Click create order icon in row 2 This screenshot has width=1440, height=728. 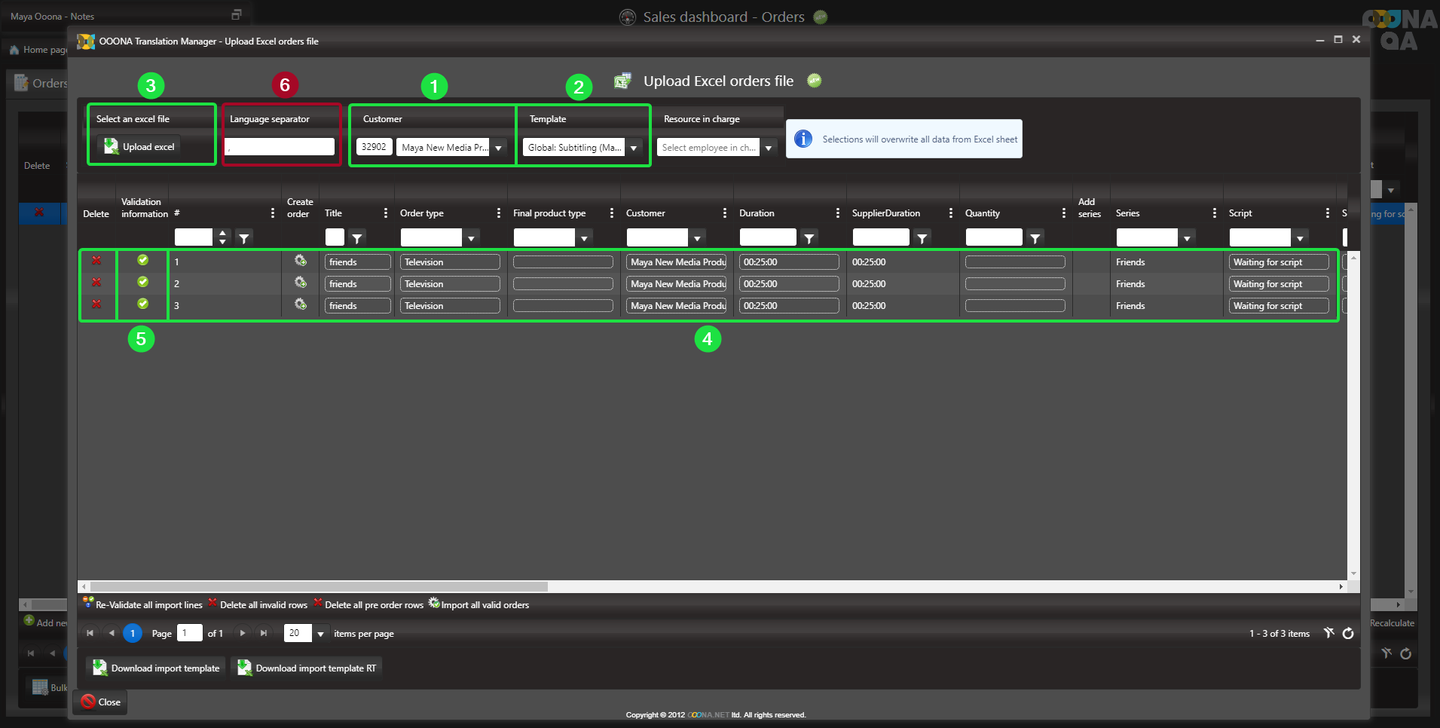coord(300,283)
